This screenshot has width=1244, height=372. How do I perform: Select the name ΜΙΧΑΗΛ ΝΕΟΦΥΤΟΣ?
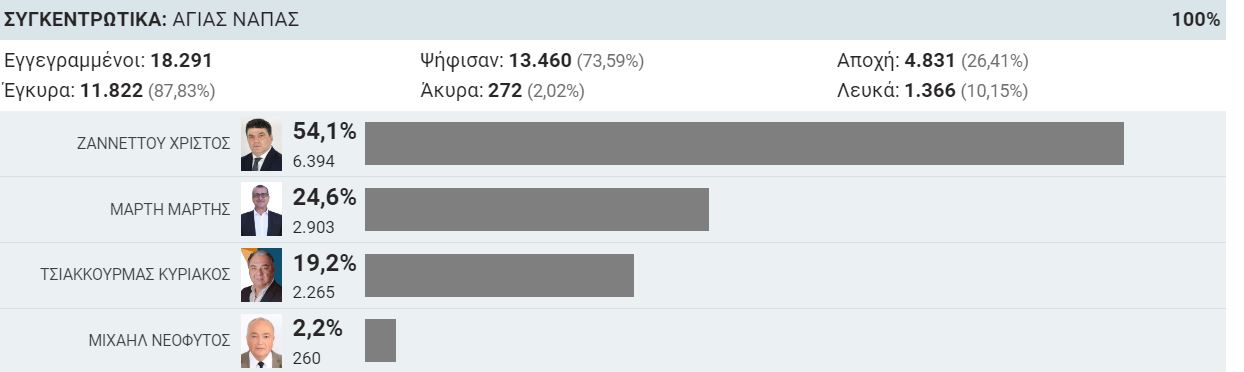click(x=160, y=340)
